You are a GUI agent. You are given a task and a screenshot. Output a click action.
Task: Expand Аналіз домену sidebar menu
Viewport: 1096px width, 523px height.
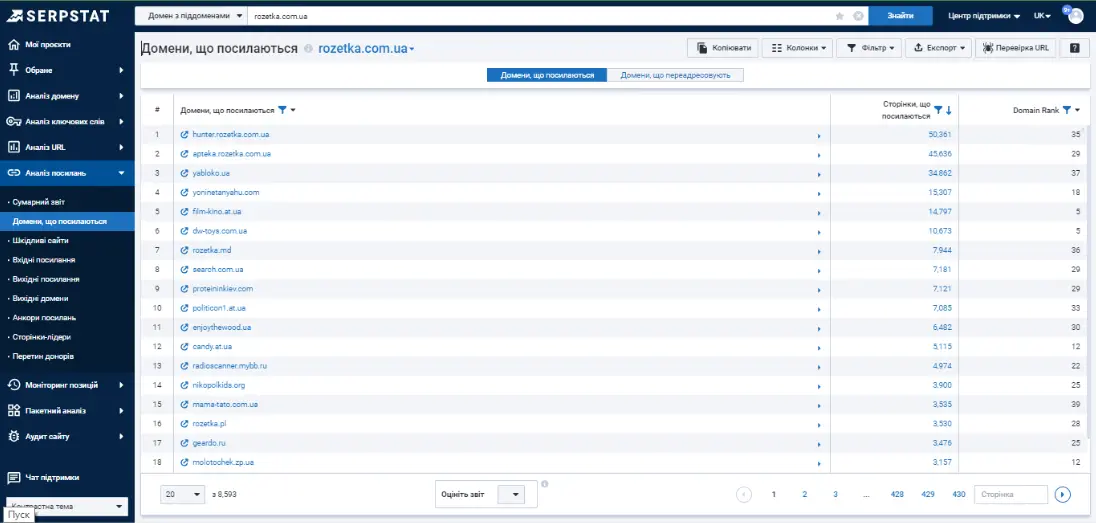[x=67, y=96]
